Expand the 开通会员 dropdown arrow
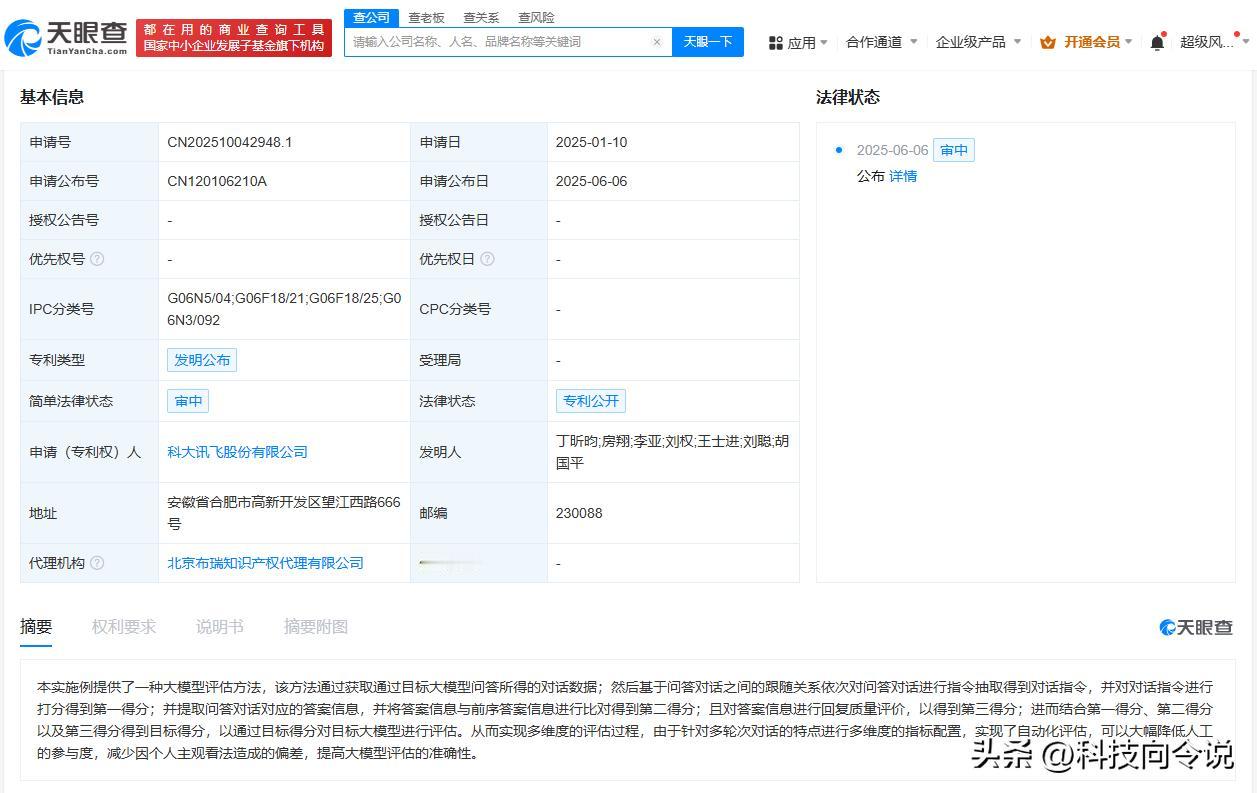Screen dimensions: 1257x793 tap(1129, 42)
